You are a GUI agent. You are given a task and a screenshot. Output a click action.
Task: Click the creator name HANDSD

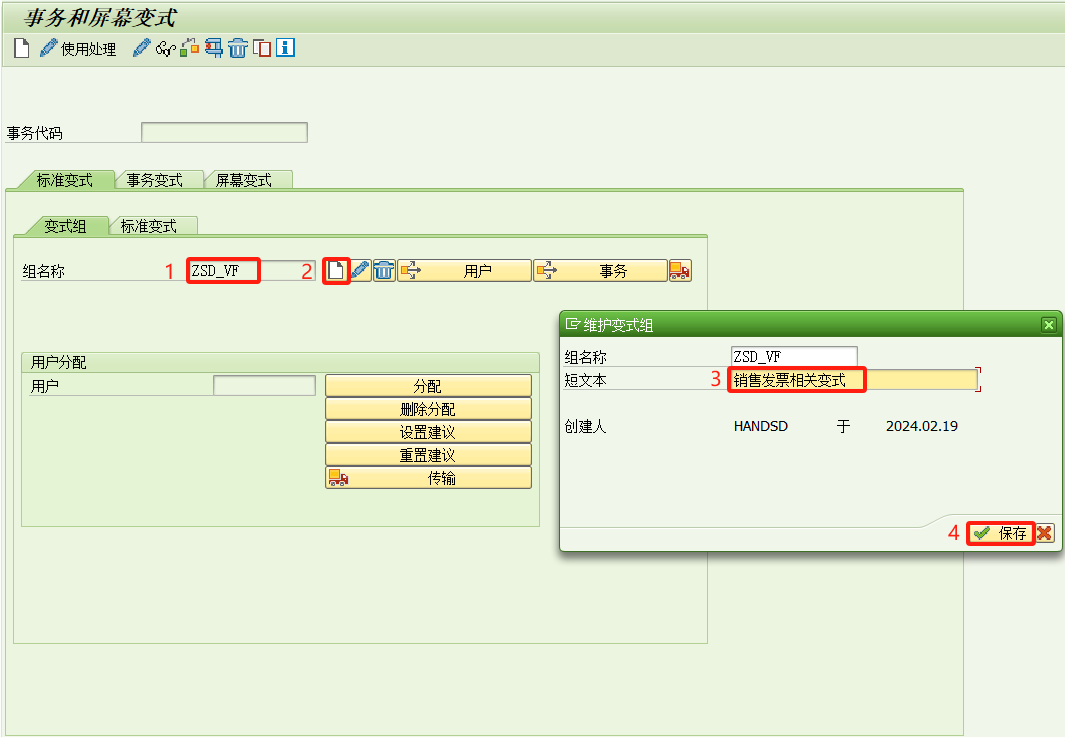point(761,426)
